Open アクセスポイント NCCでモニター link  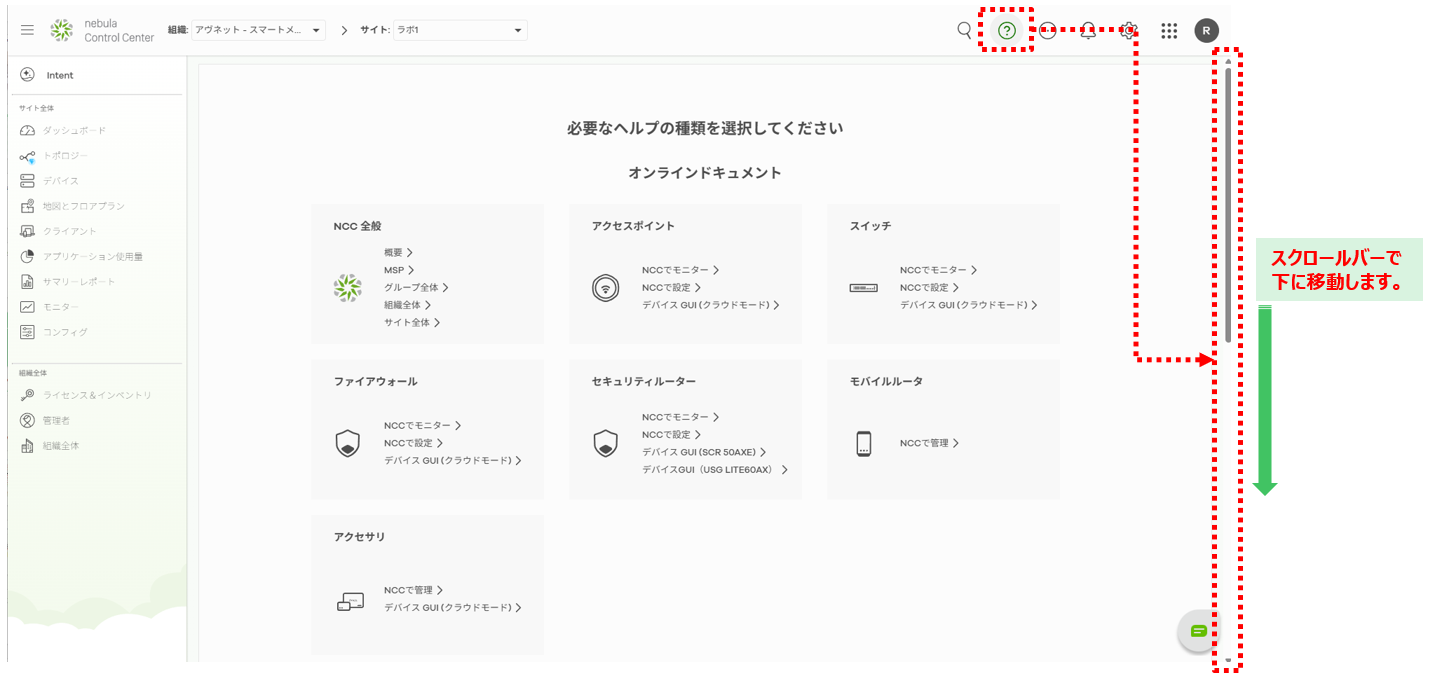click(680, 270)
